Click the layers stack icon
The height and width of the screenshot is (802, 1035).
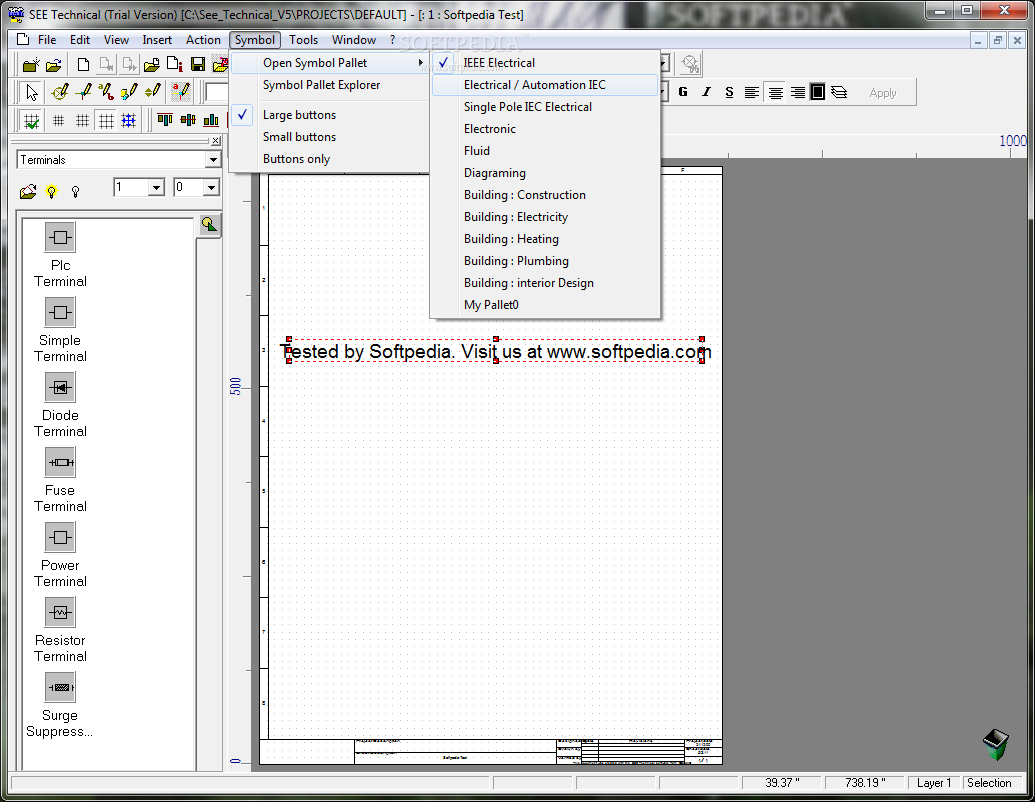coord(839,92)
